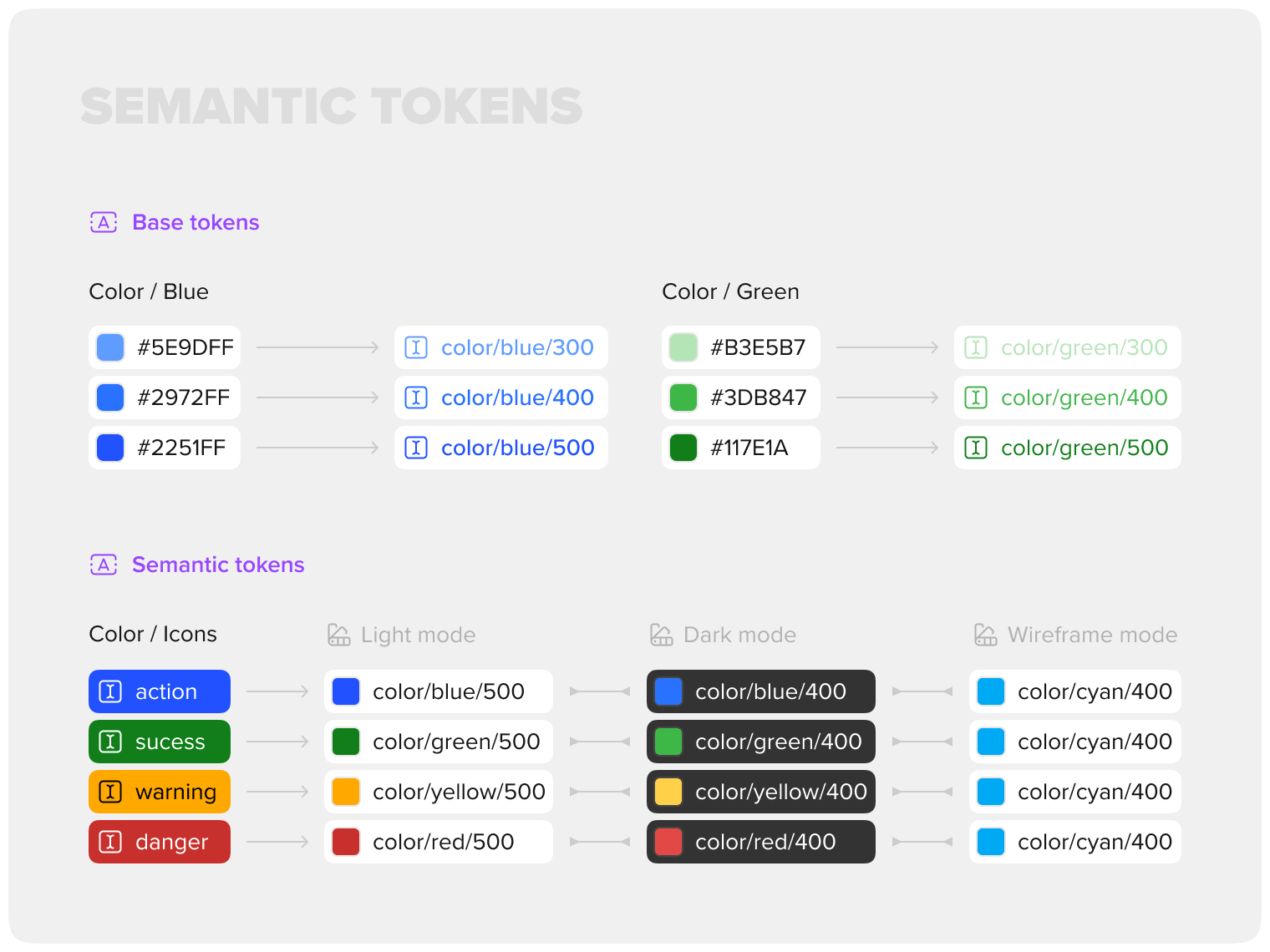Click the icon inside the warning chip
Viewport: 1270px width, 952px height.
point(110,792)
